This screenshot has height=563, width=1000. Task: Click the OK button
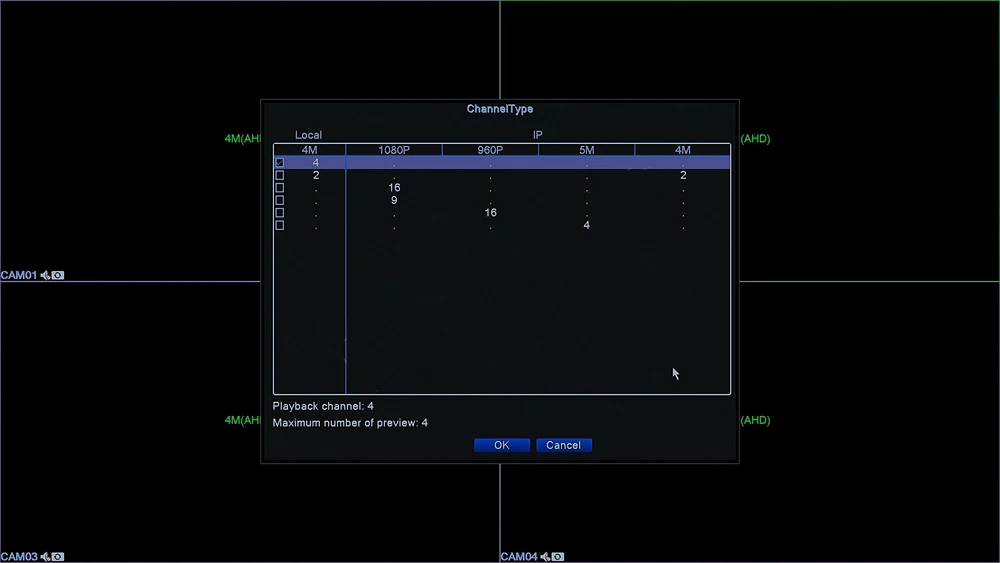502,445
